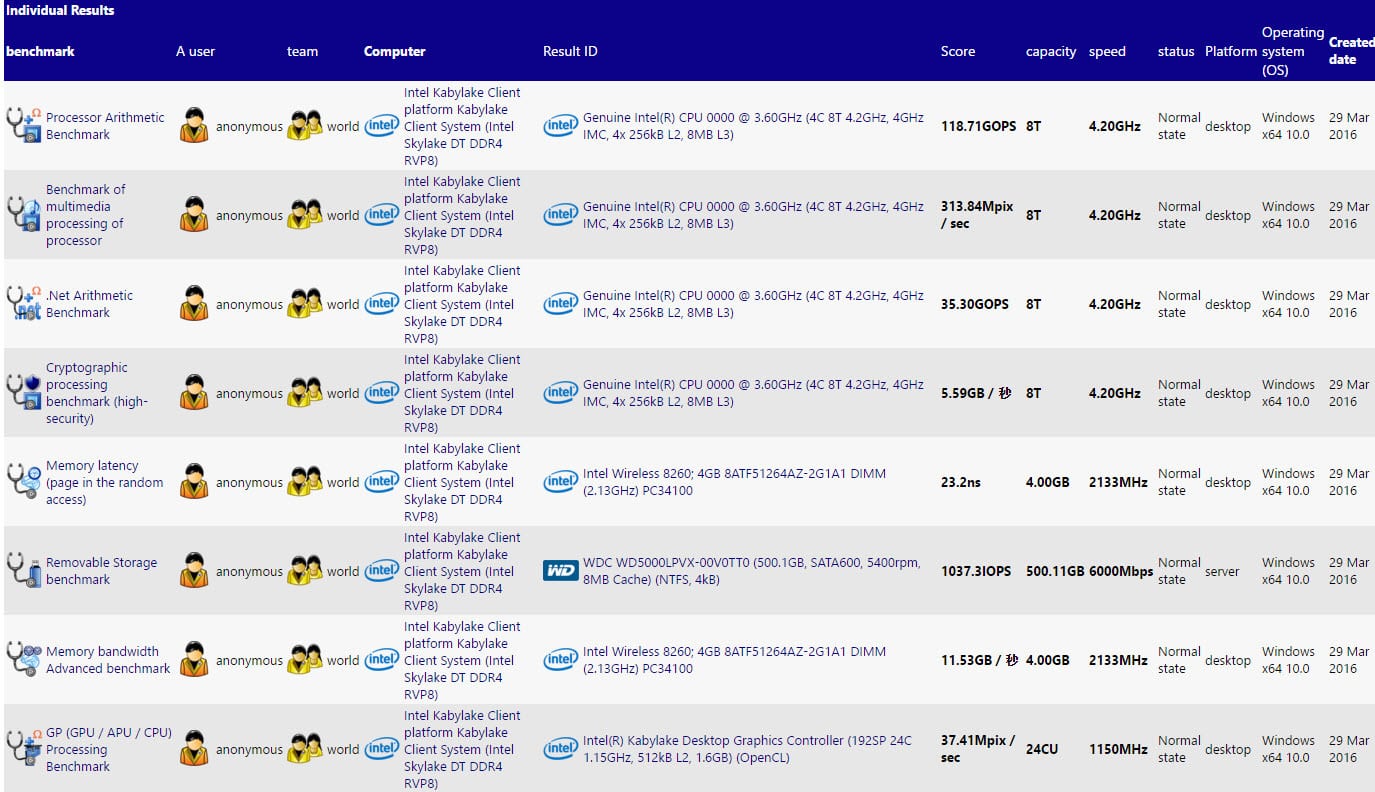
Task: Open Genuine Intel CPU result in Cryptographic row
Action: click(x=753, y=393)
